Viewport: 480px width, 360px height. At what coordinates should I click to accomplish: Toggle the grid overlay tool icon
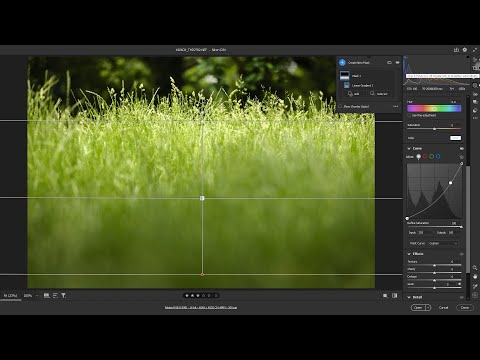(475, 295)
